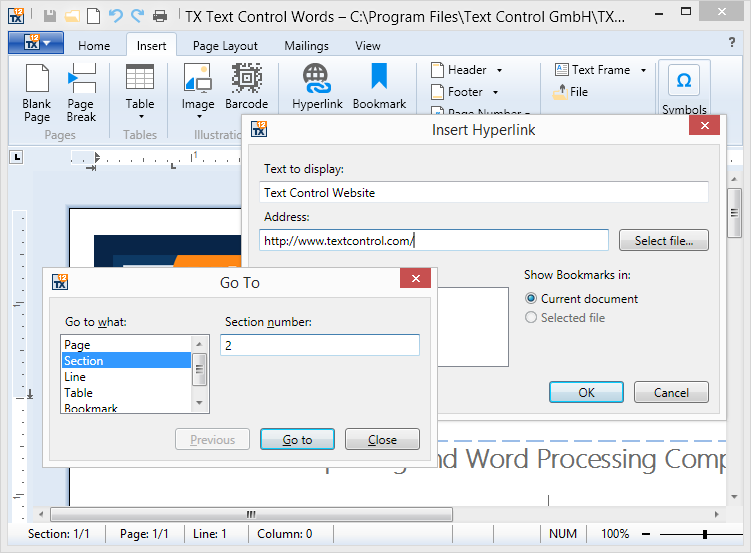751x553 pixels.
Task: Click the Image insert icon
Action: 197,80
